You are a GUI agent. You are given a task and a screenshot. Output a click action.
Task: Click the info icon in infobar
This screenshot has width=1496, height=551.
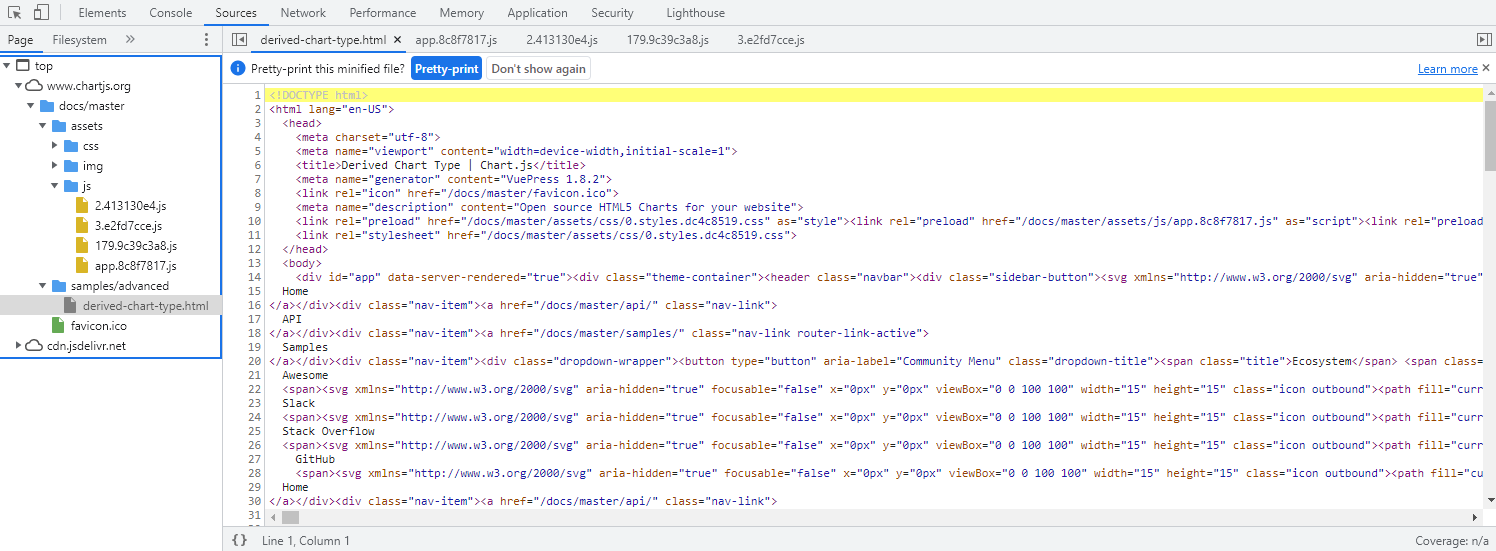(238, 68)
